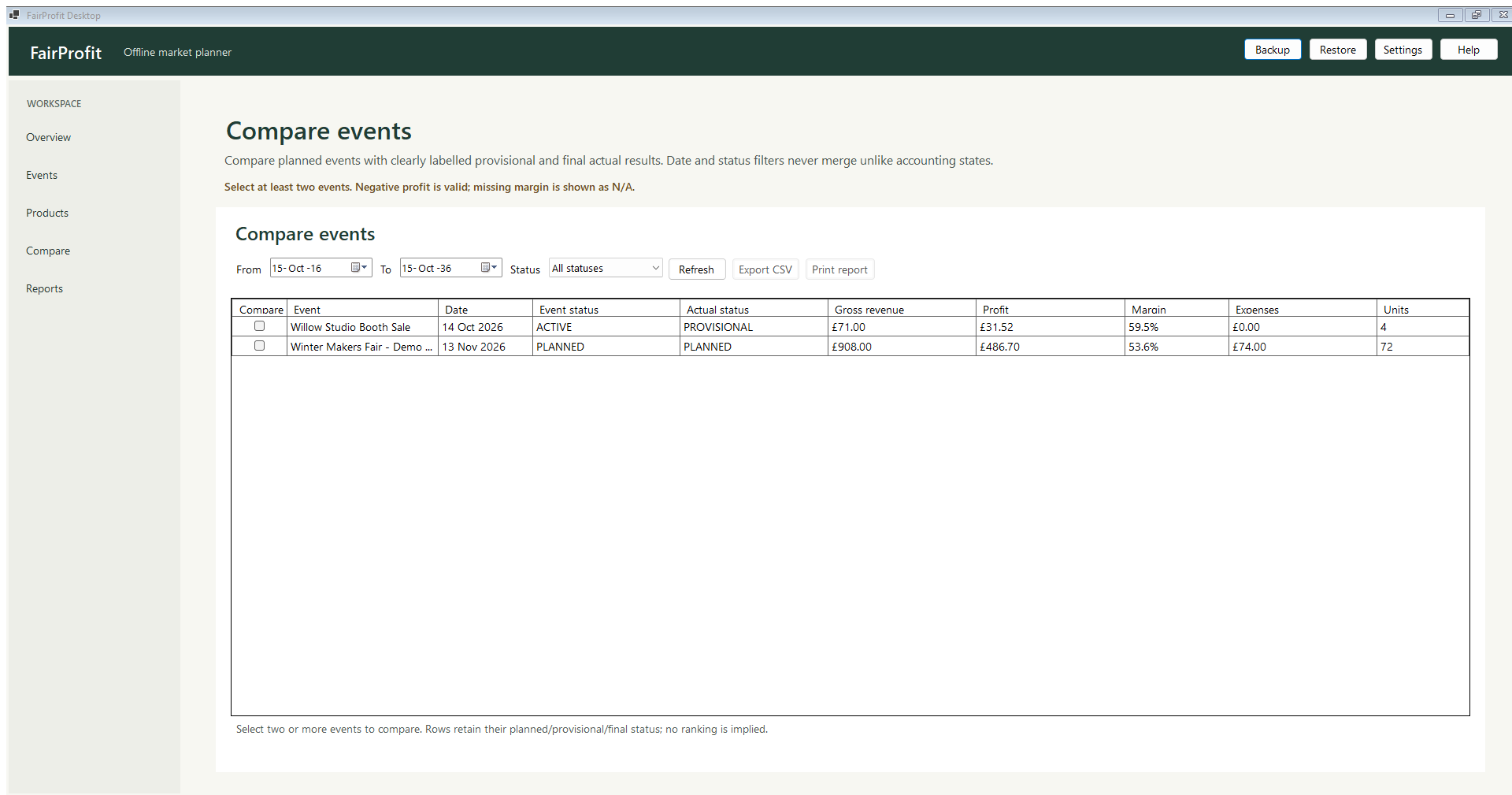Screen dimensions: 1512x795
Task: Sort by Profit column header
Action: pyautogui.click(x=1051, y=309)
